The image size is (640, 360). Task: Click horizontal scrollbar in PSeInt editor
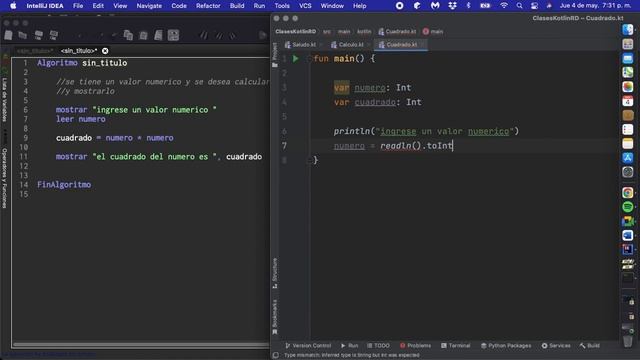[x=140, y=345]
